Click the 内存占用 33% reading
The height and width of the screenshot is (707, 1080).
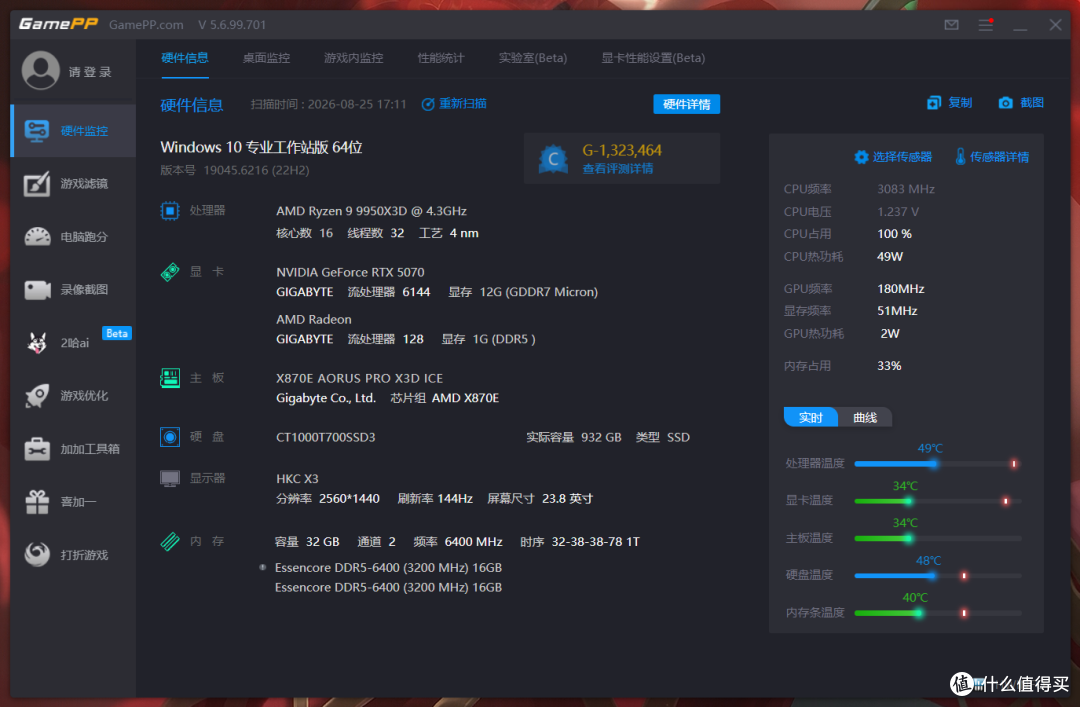click(842, 366)
